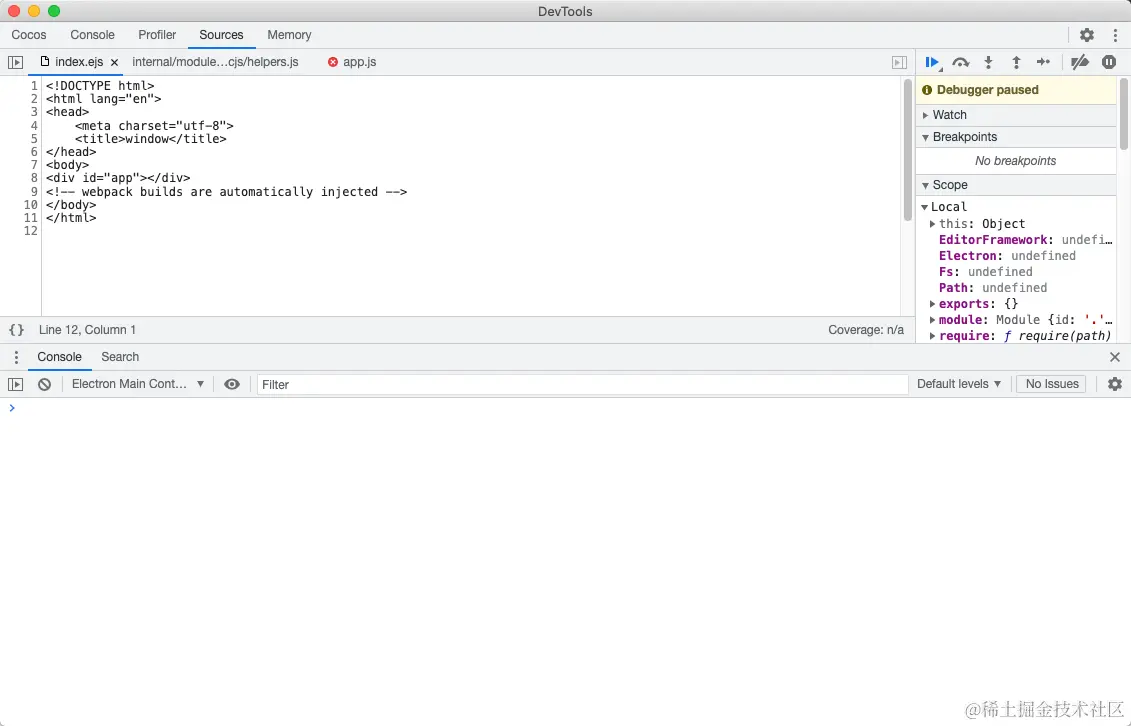Click the Line 12, Column 1 status
1131x726 pixels.
tap(87, 329)
